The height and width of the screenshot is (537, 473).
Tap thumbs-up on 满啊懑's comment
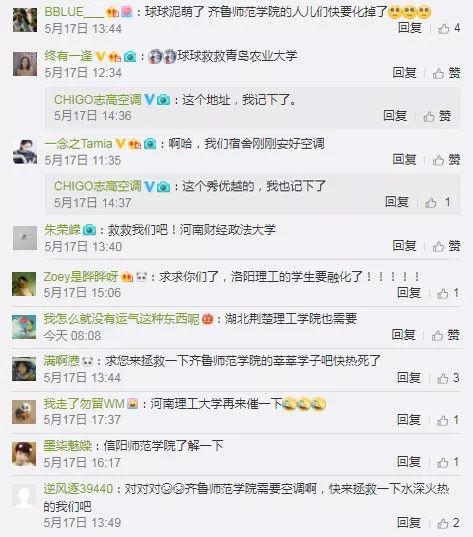pos(443,378)
